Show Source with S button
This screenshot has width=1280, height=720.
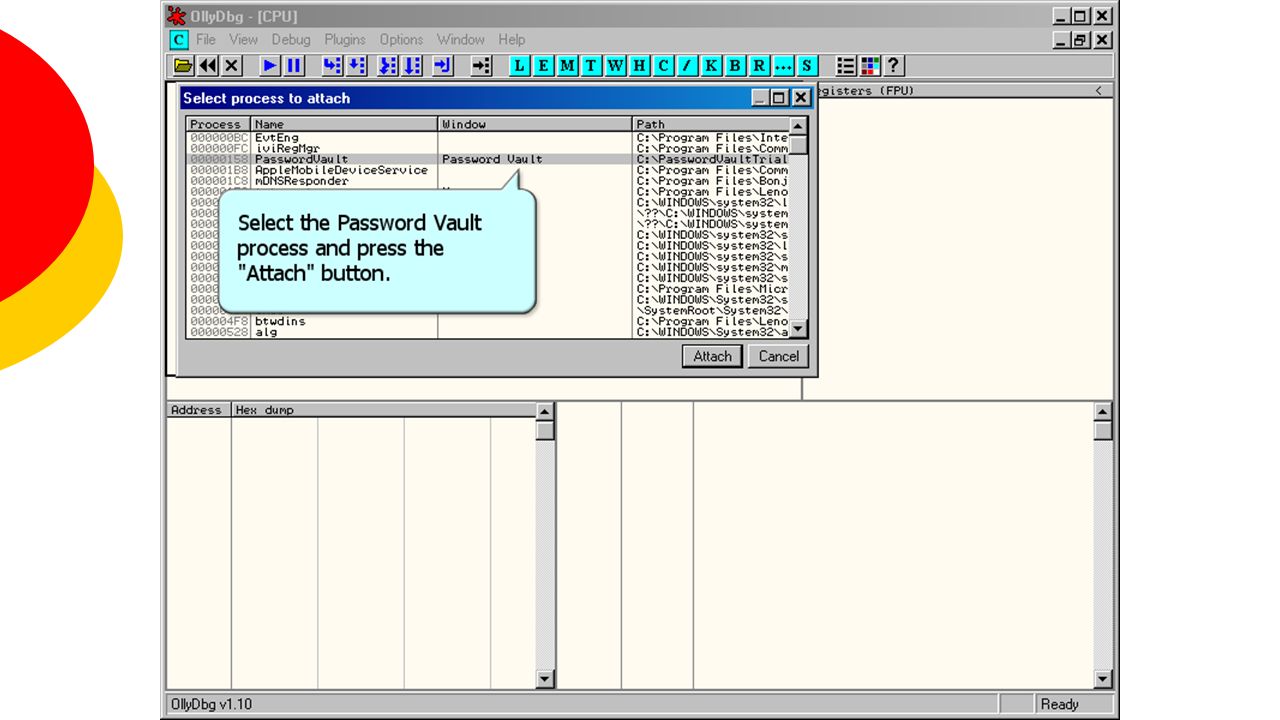click(x=808, y=65)
